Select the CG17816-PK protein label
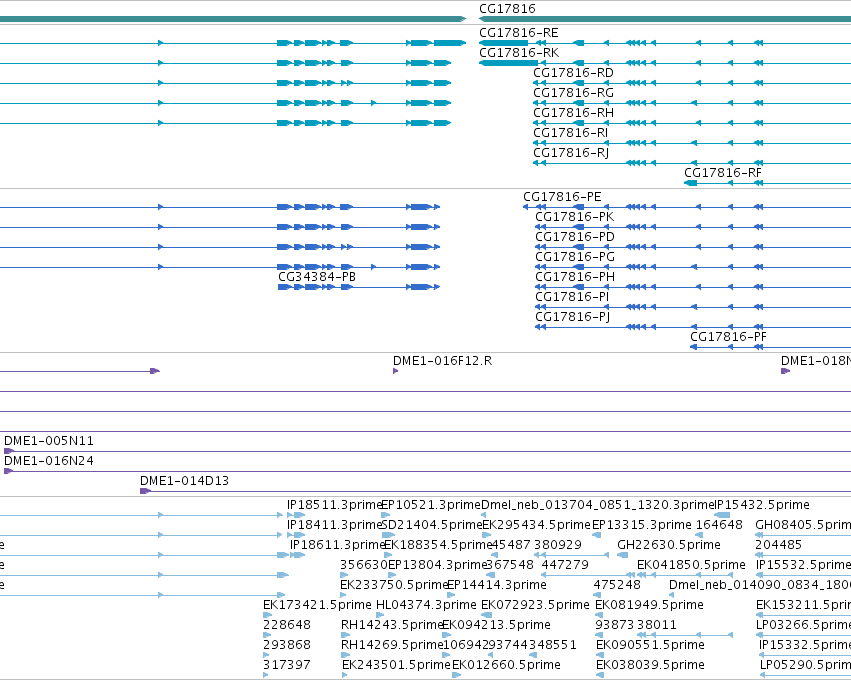Image resolution: width=851 pixels, height=680 pixels. click(575, 217)
